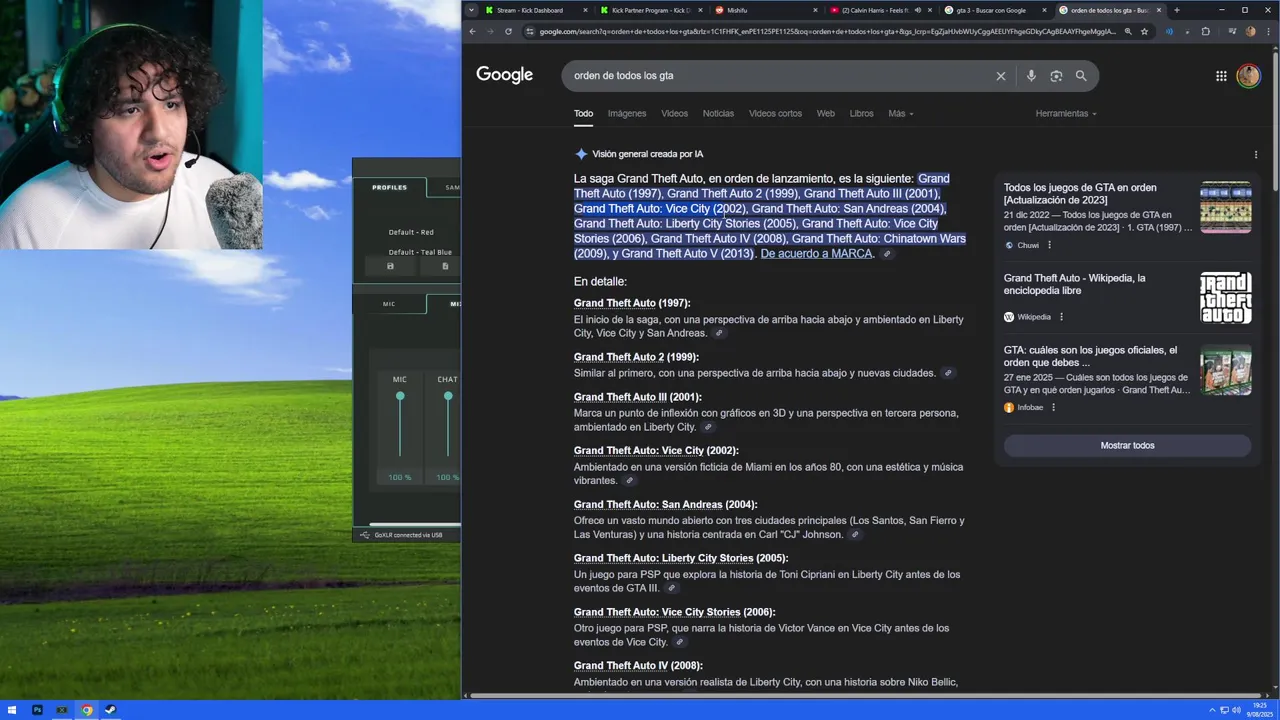
Task: Click the Chrome address bar URL
Action: pyautogui.click(x=826, y=31)
